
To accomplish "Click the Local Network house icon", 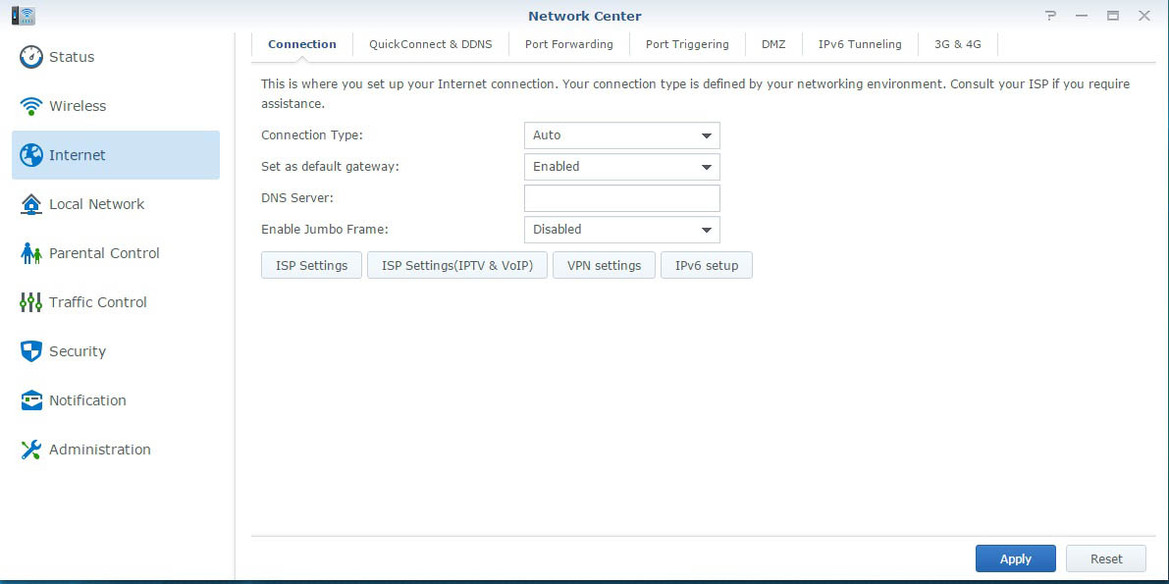I will pos(31,204).
